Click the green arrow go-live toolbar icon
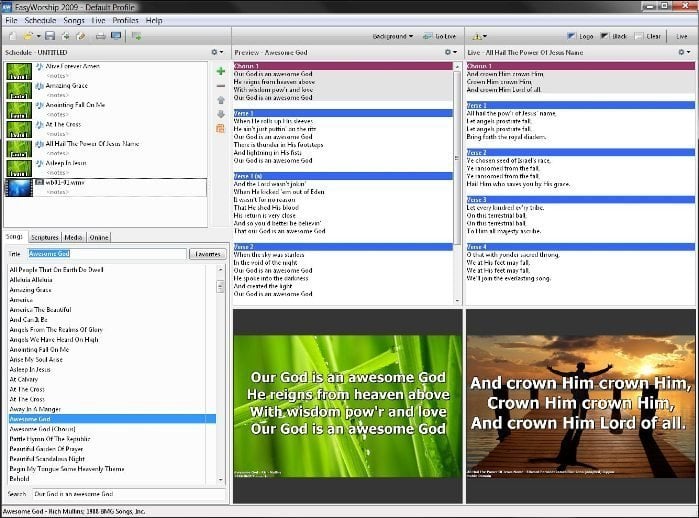The height and width of the screenshot is (518, 699). pyautogui.click(x=136, y=36)
